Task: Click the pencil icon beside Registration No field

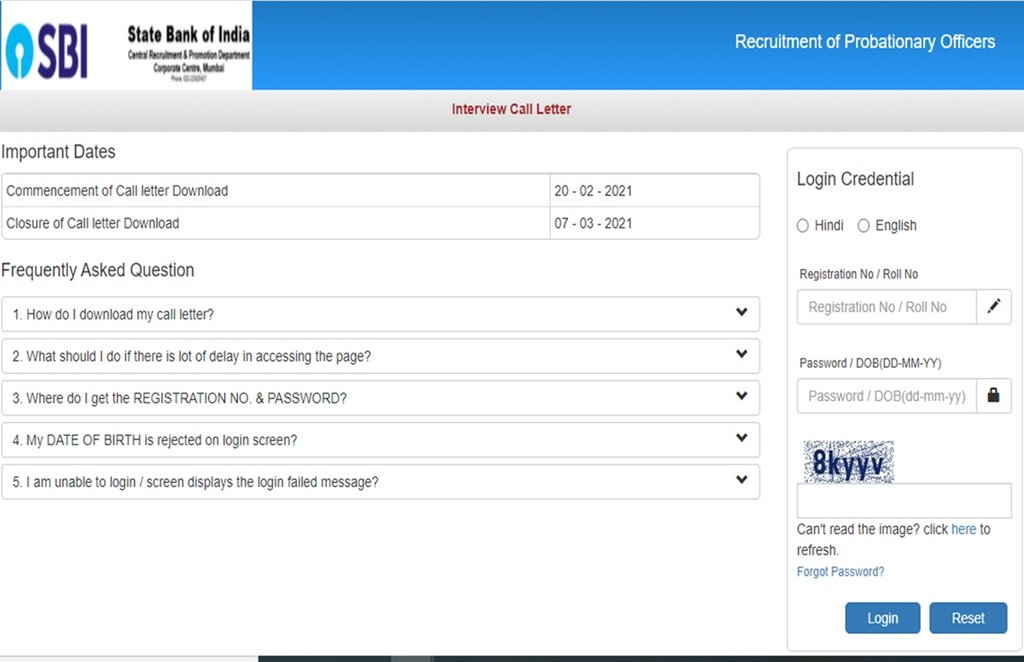Action: coord(993,306)
